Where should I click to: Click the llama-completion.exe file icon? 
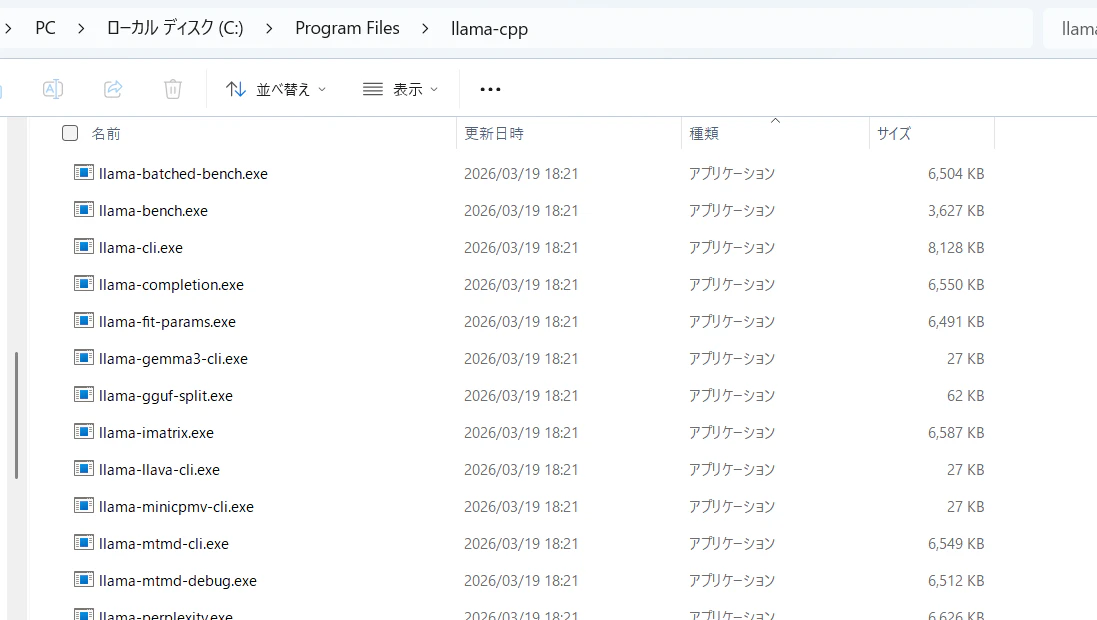84,283
